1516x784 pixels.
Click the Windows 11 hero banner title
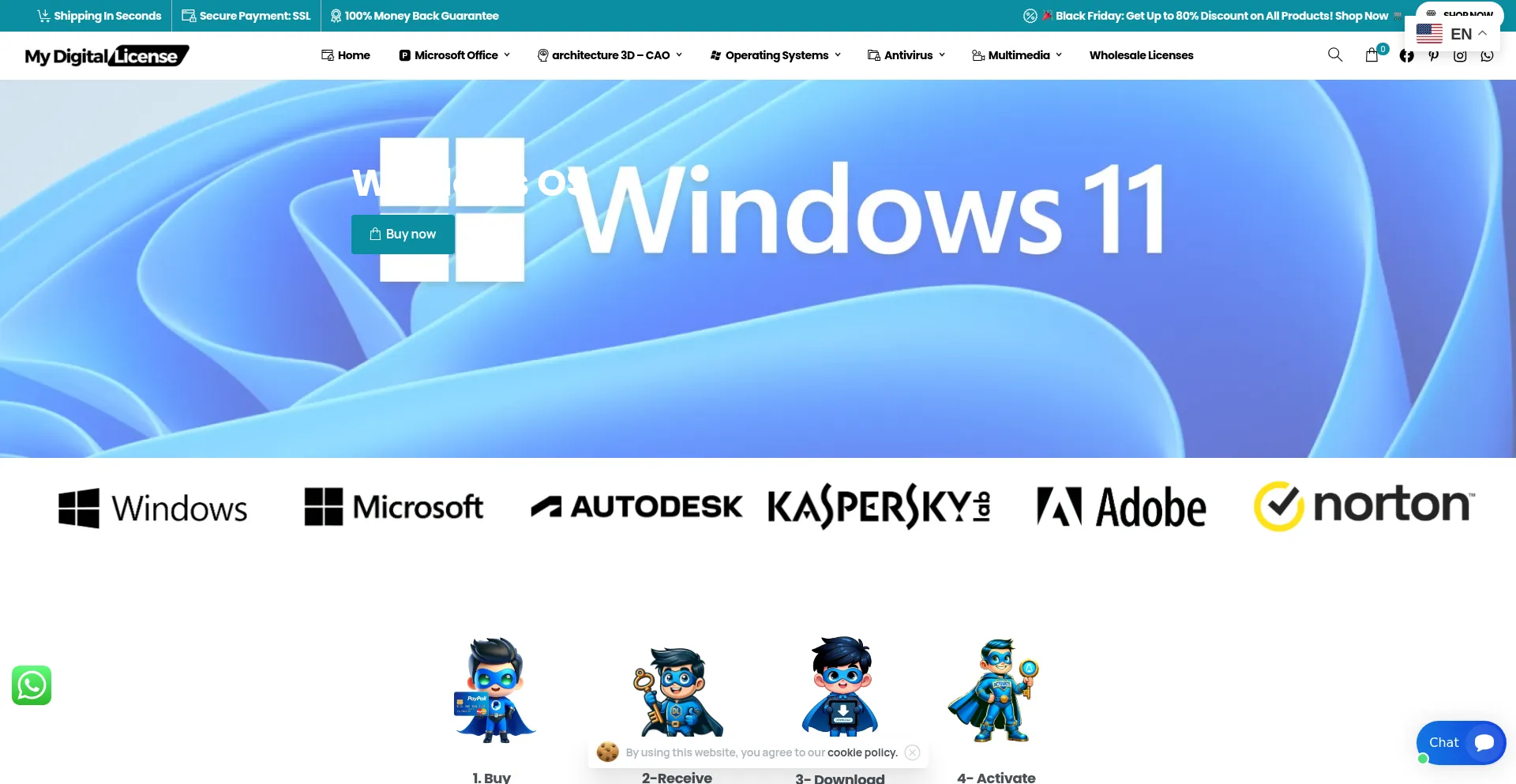(x=869, y=209)
